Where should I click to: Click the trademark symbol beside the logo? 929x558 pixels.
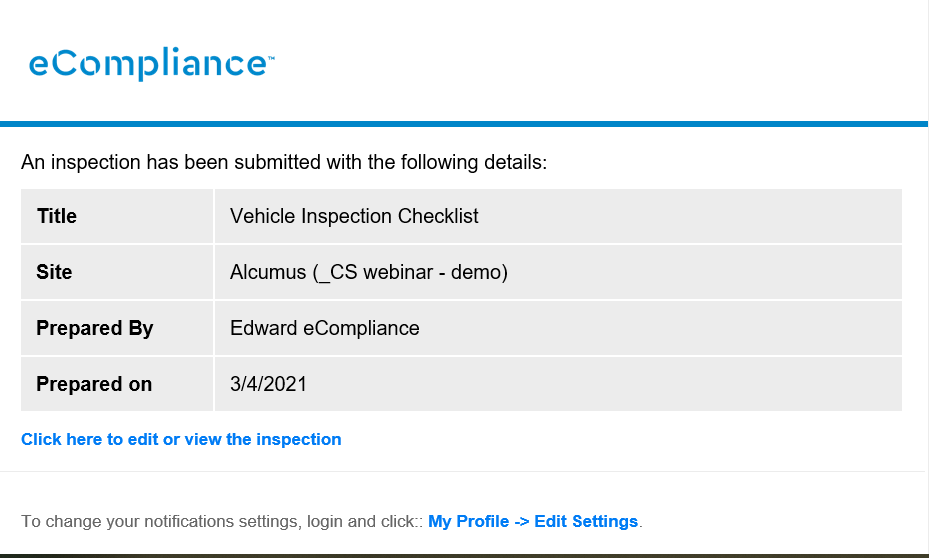[x=271, y=58]
